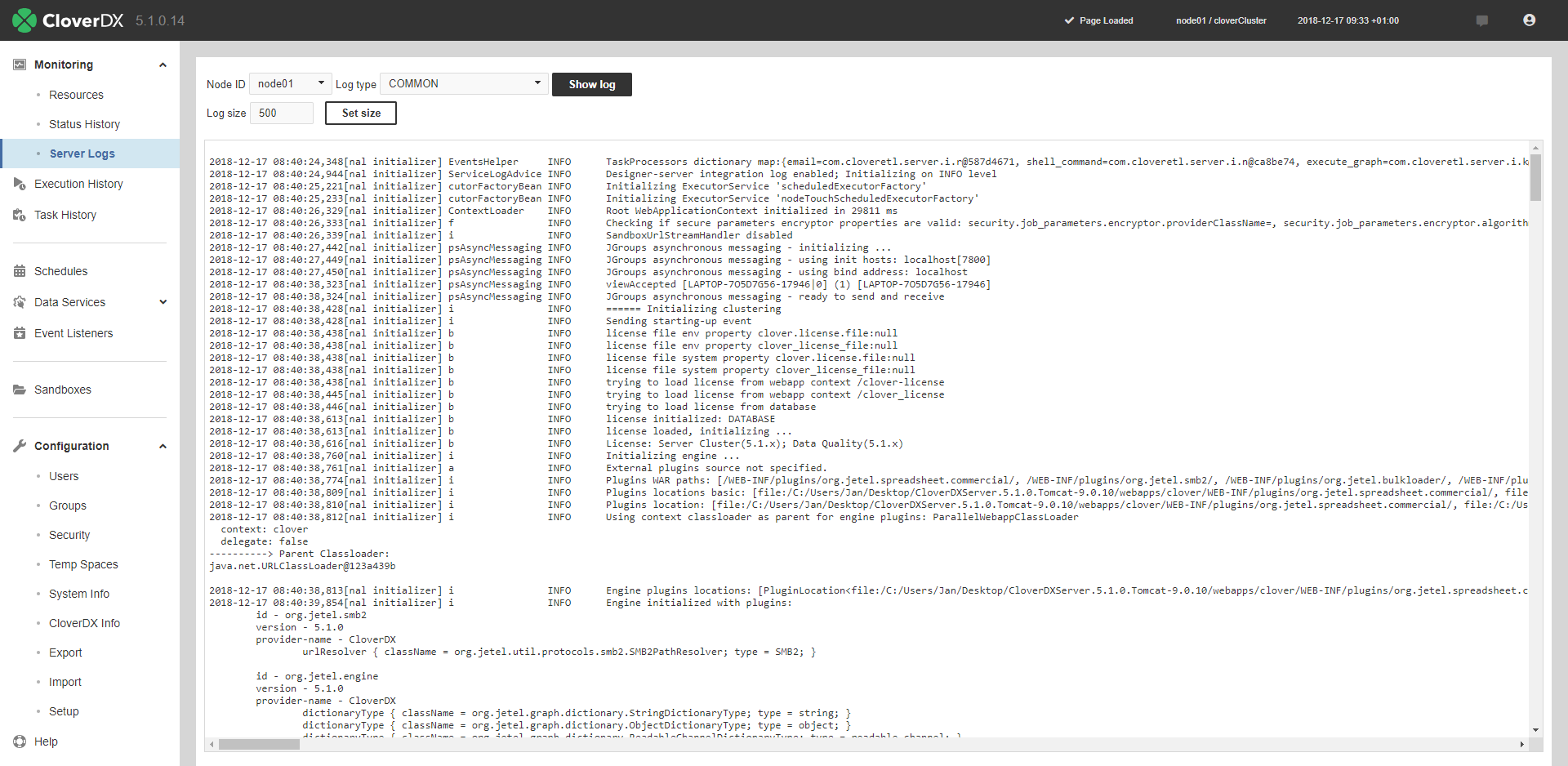1568x766 pixels.
Task: Open the Help page
Action: tap(46, 742)
